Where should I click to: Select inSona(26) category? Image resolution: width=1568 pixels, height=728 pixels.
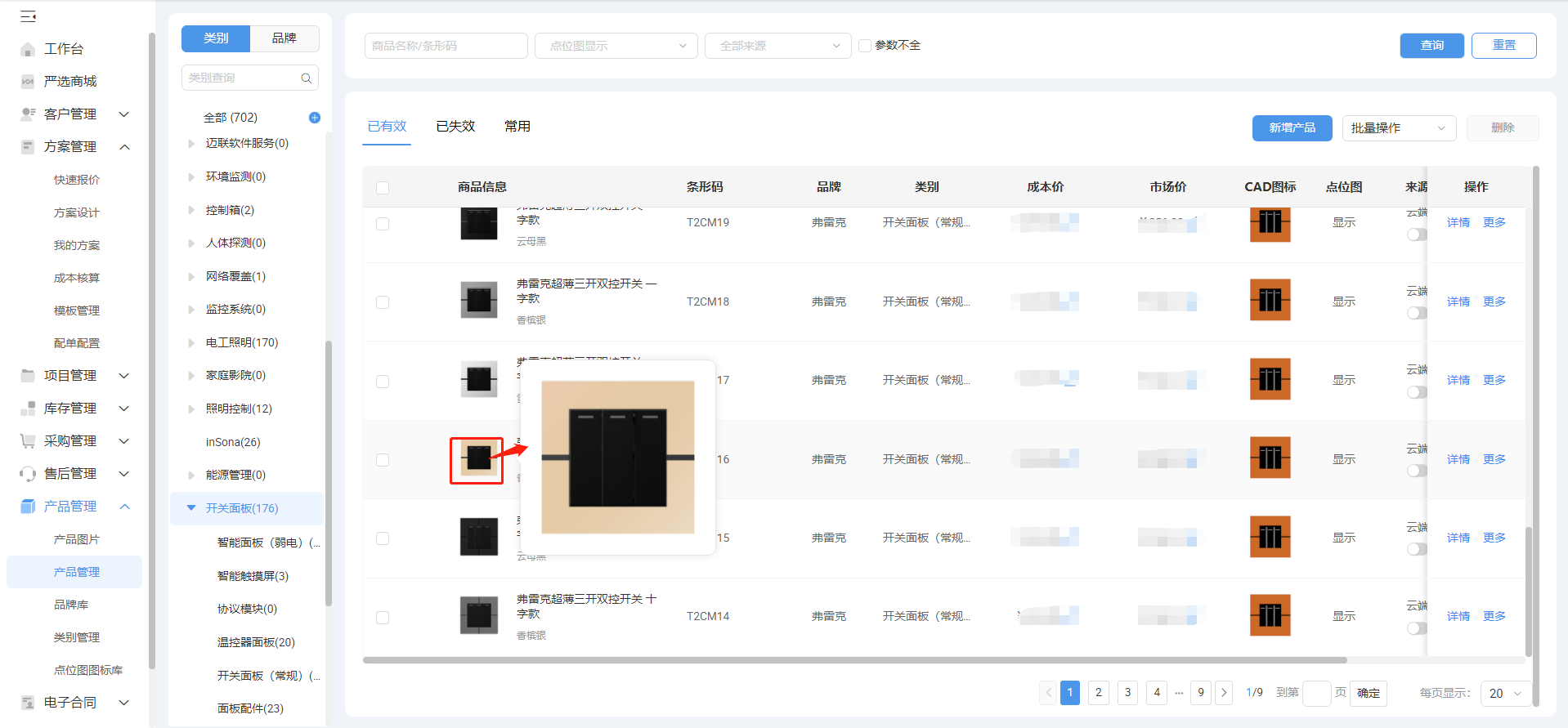tap(233, 442)
